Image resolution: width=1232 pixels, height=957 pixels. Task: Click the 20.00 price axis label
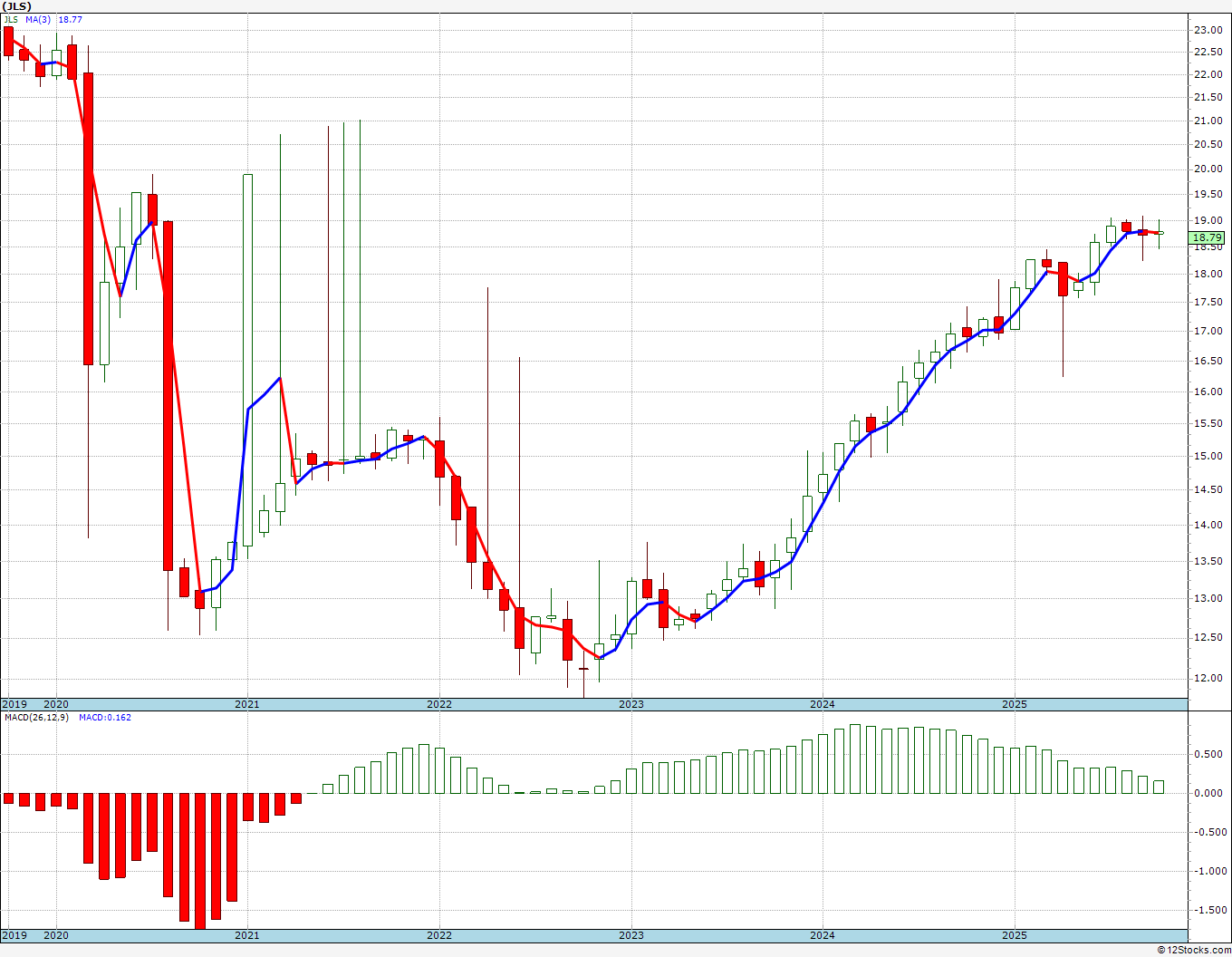(x=1208, y=169)
